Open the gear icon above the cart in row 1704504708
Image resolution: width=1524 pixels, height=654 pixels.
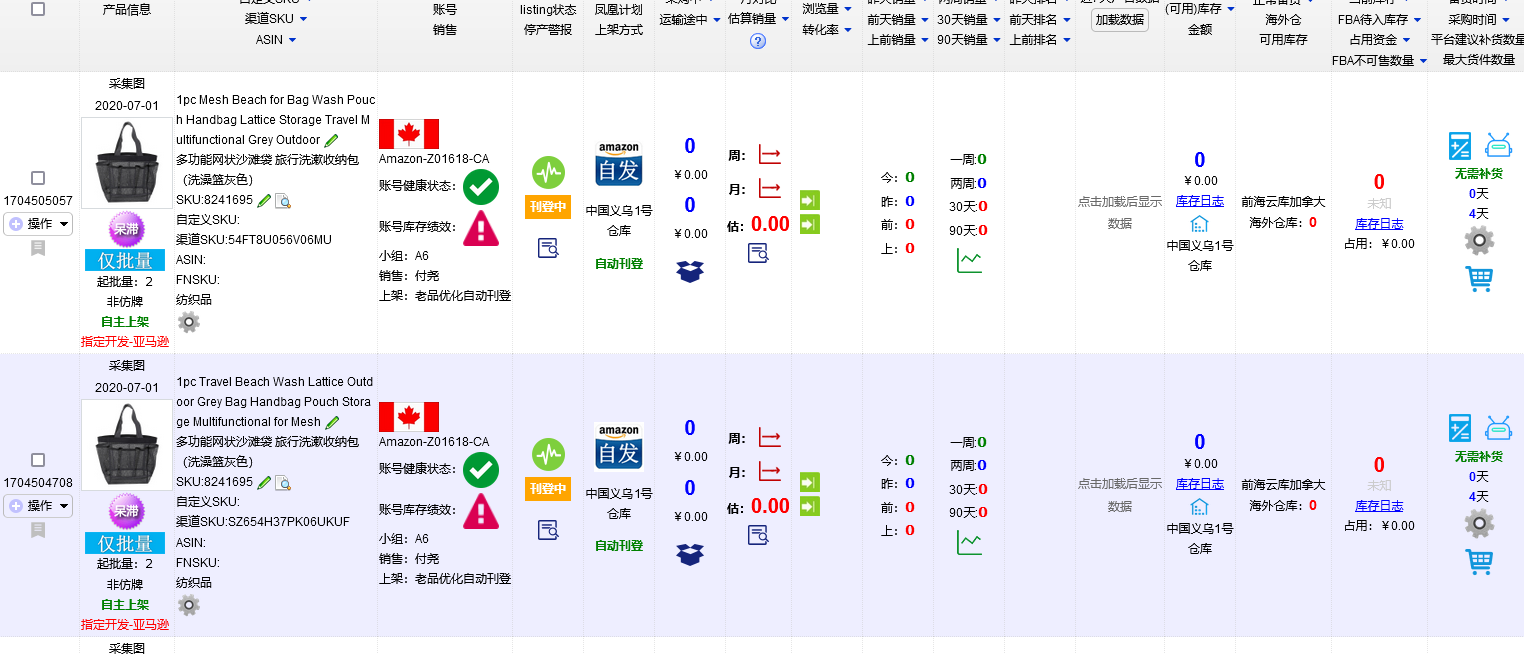click(1479, 523)
